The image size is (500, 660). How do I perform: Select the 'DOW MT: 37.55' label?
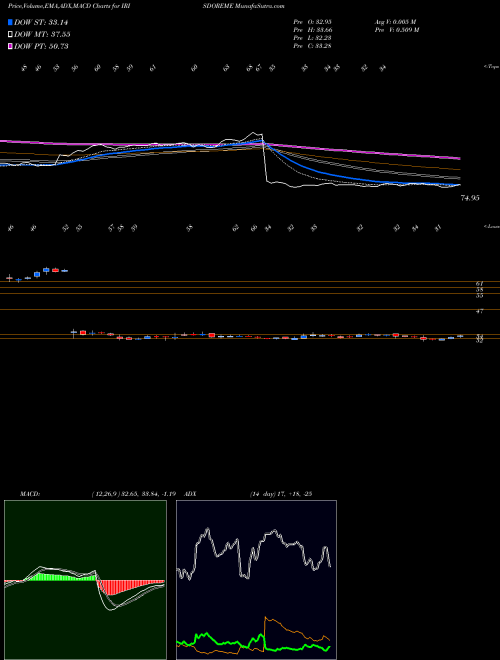pos(42,35)
